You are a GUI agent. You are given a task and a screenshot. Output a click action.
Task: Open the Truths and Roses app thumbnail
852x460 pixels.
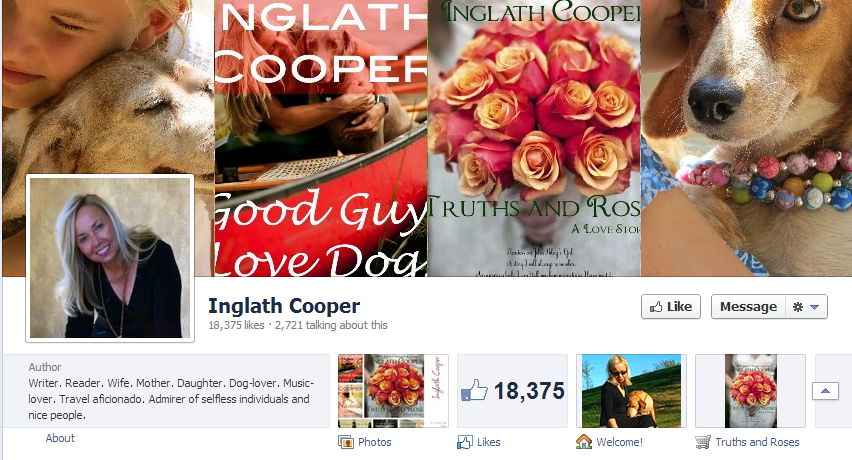750,391
